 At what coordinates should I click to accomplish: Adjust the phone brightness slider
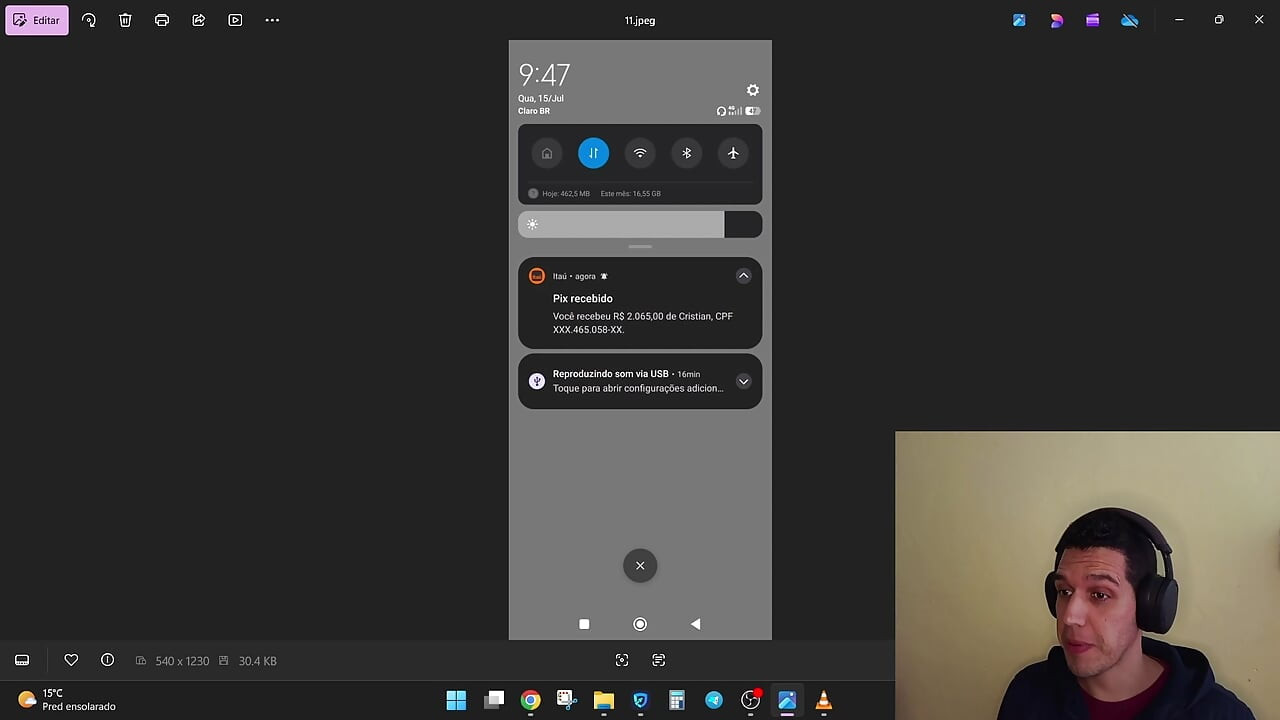[x=640, y=224]
